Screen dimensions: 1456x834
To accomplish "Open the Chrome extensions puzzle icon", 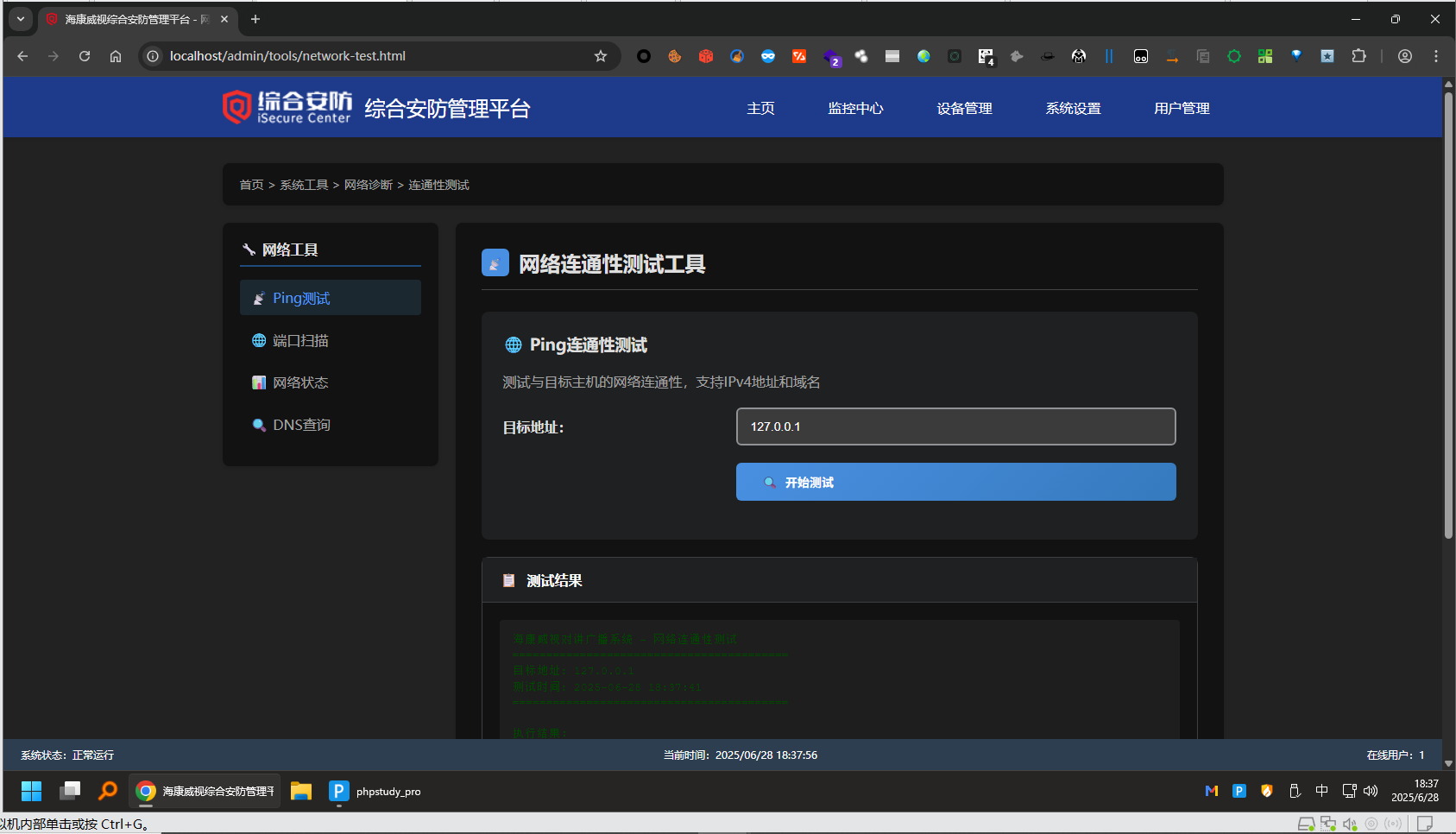I will pos(1358,56).
